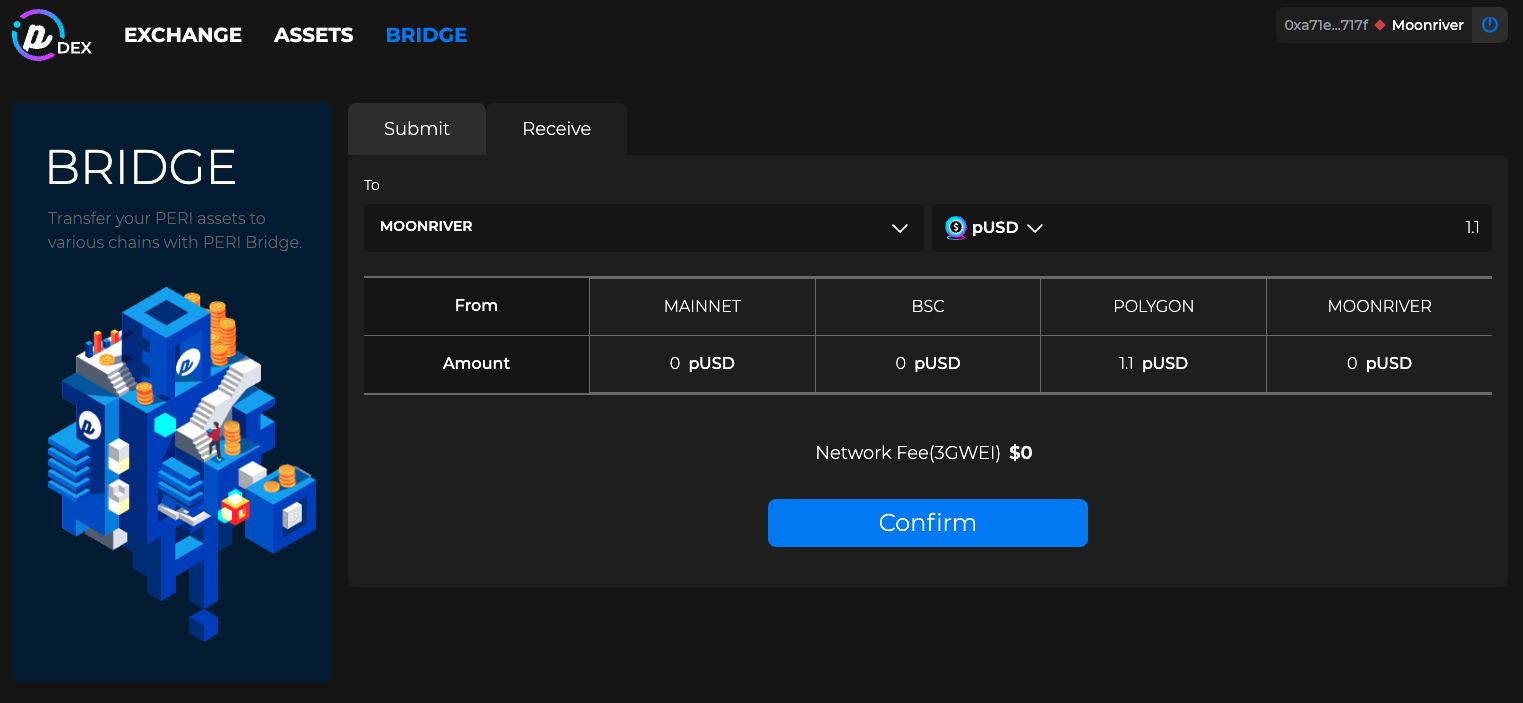
Task: Click the MOONRIVER table column header
Action: click(x=1380, y=306)
